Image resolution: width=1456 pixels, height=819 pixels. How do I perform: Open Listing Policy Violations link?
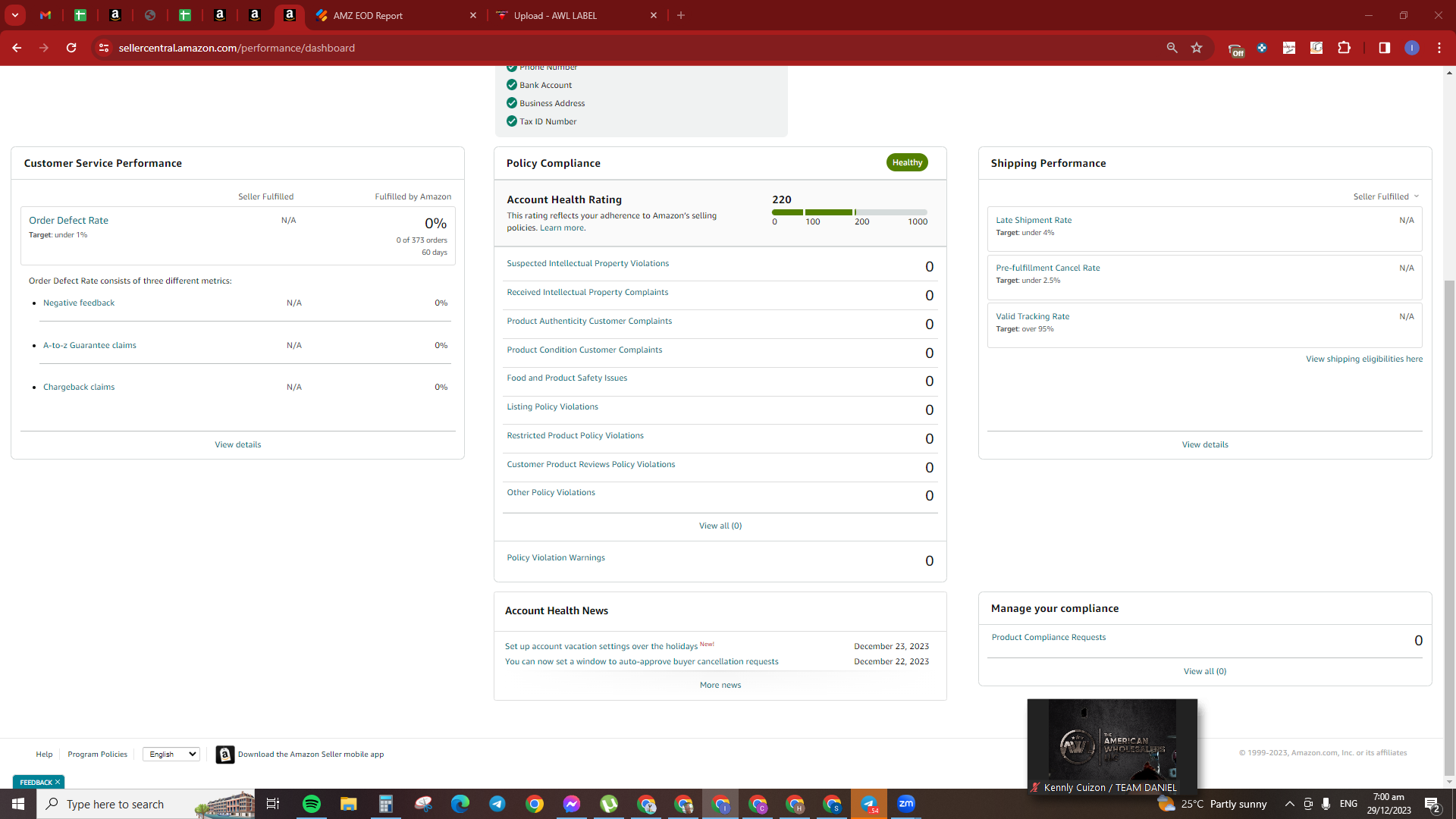[552, 406]
